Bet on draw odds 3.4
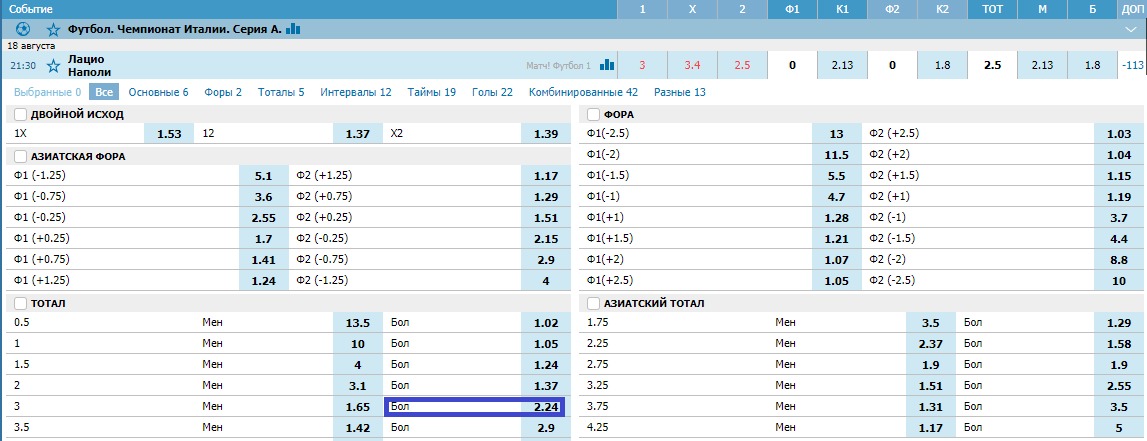 pyautogui.click(x=692, y=65)
